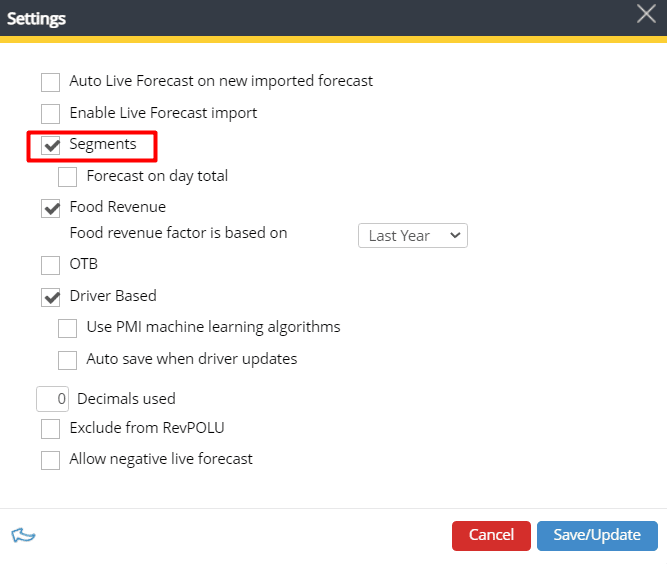Tick the Exclude from RevPOLU checkbox
This screenshot has width=667, height=564.
(x=51, y=429)
